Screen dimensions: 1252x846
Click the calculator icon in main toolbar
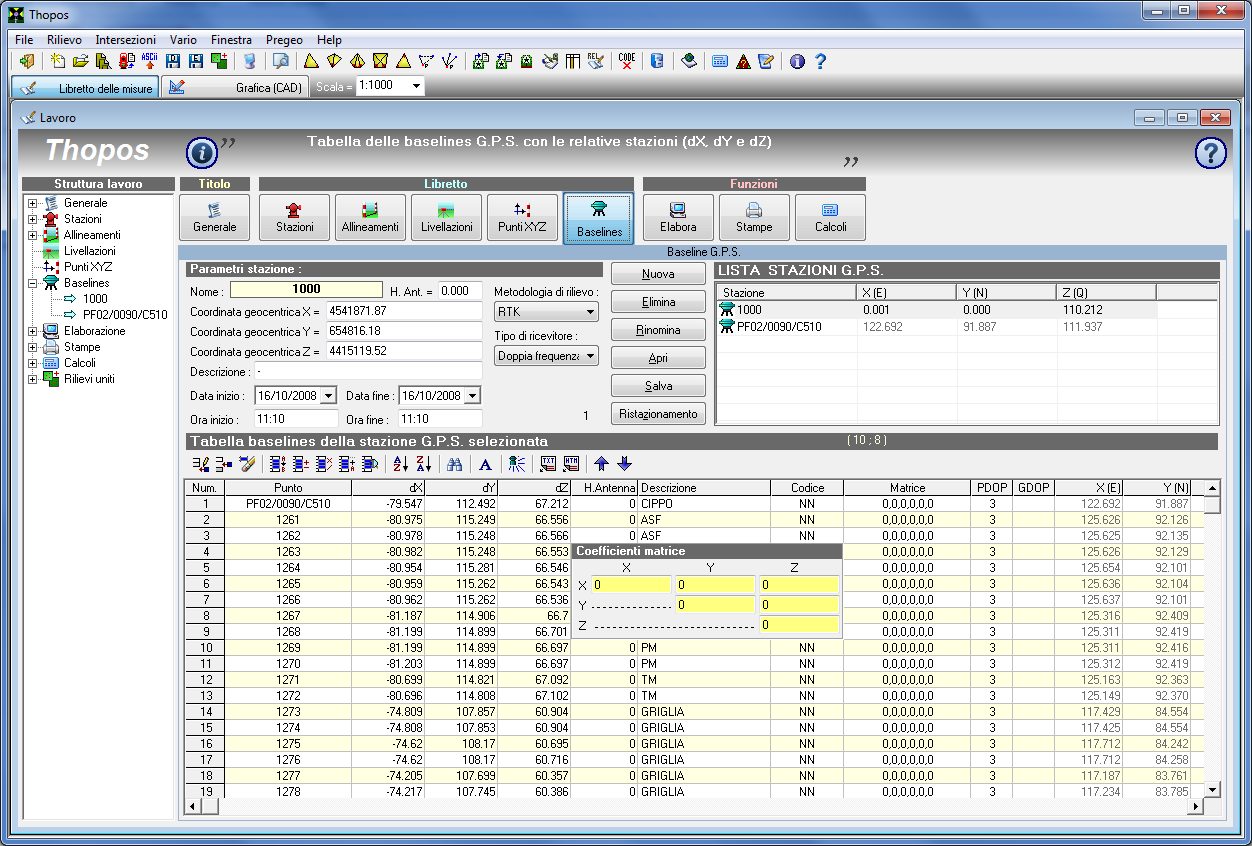coord(719,61)
